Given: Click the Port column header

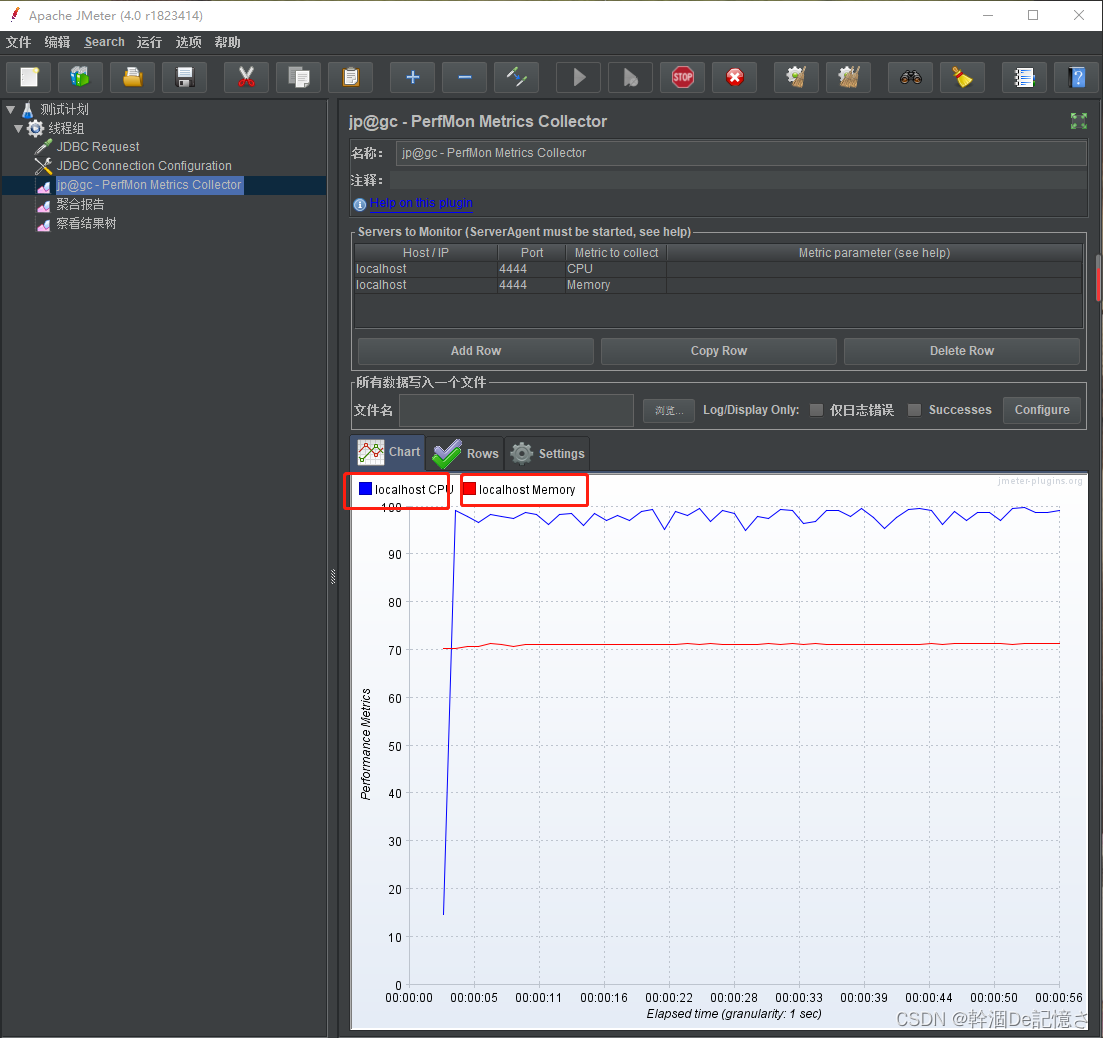Looking at the screenshot, I should coord(532,252).
